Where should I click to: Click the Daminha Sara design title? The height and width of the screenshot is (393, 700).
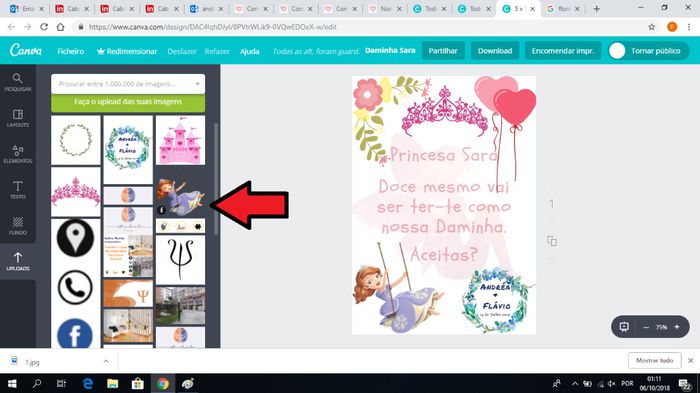[x=390, y=50]
